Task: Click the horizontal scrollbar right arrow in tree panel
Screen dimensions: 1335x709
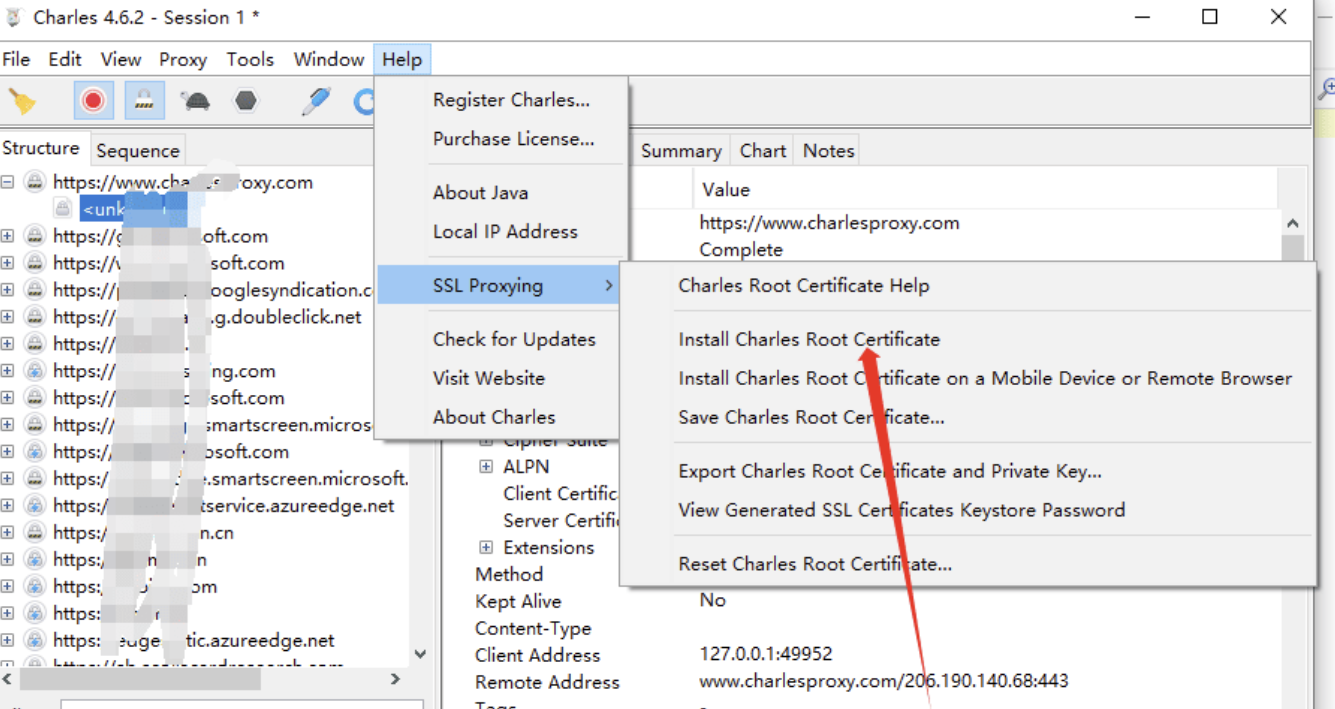Action: [395, 679]
